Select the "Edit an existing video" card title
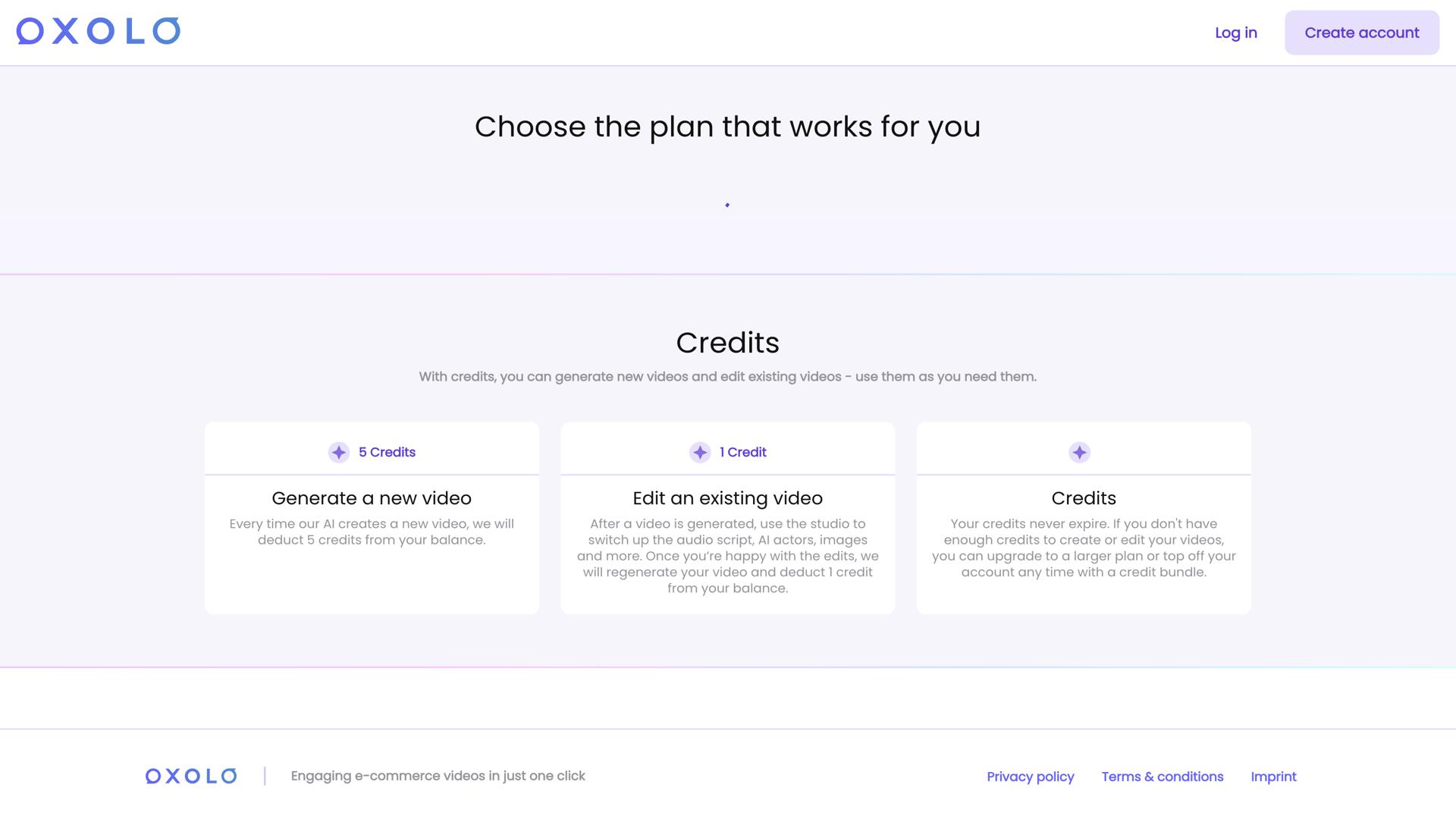Screen dimensions: 1456x819 (x=727, y=498)
